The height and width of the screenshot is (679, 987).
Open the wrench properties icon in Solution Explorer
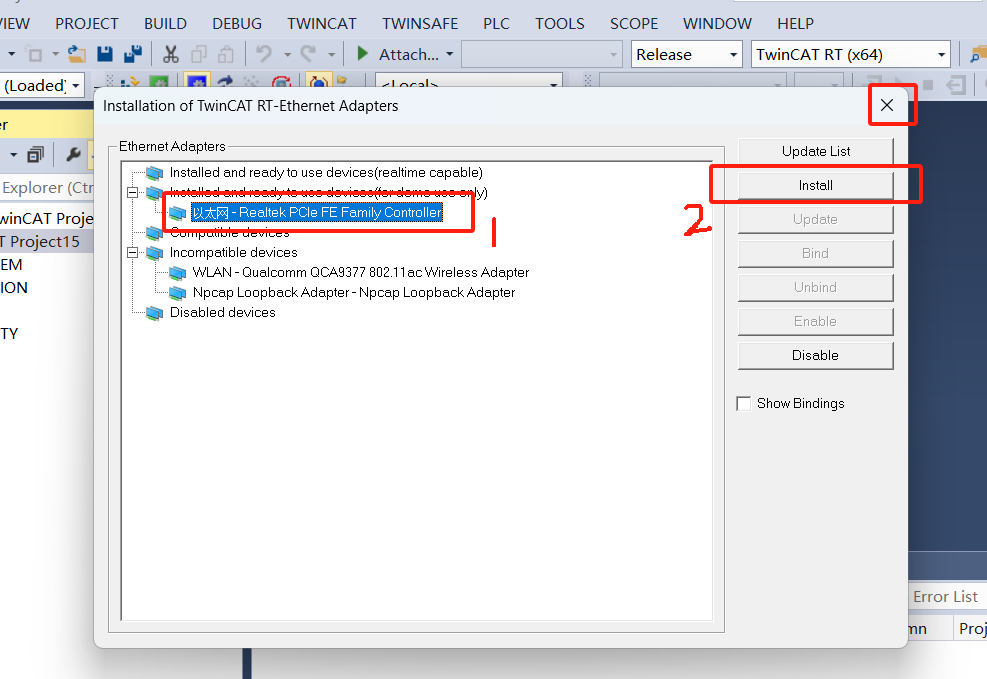[73, 154]
